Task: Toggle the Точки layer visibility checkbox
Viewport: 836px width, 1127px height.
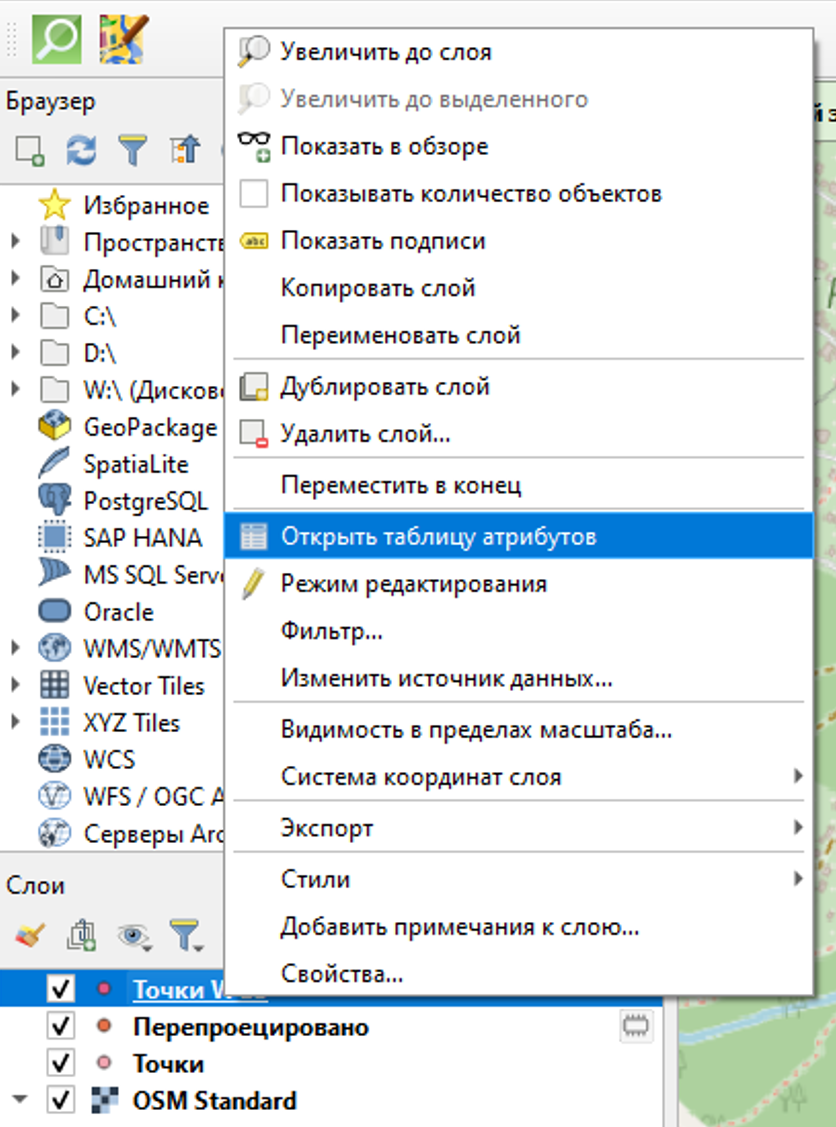Action: click(x=61, y=1063)
